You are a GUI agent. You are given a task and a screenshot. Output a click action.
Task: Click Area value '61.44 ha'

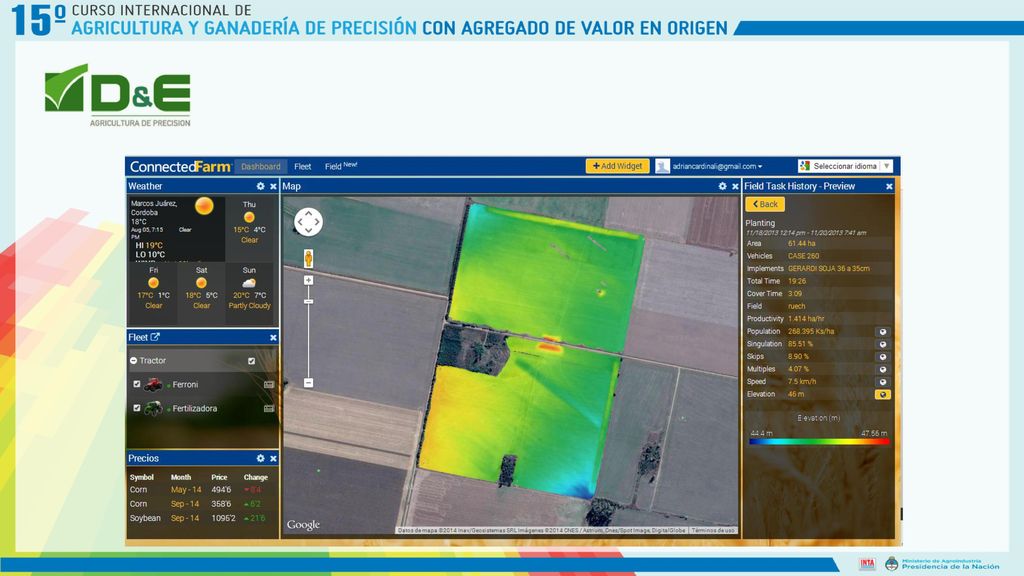(801, 244)
